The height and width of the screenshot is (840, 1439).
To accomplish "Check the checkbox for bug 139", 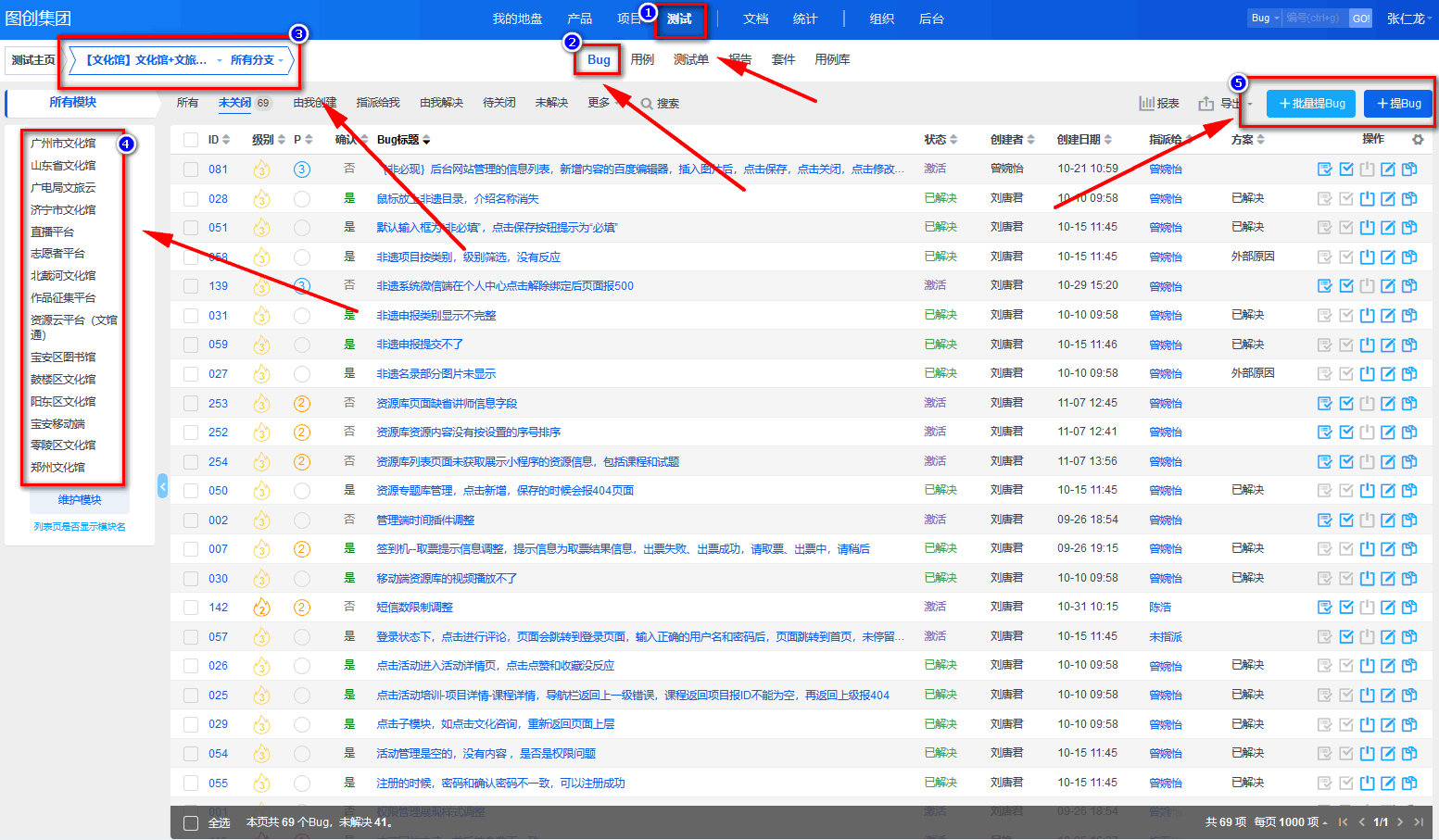I will [191, 286].
